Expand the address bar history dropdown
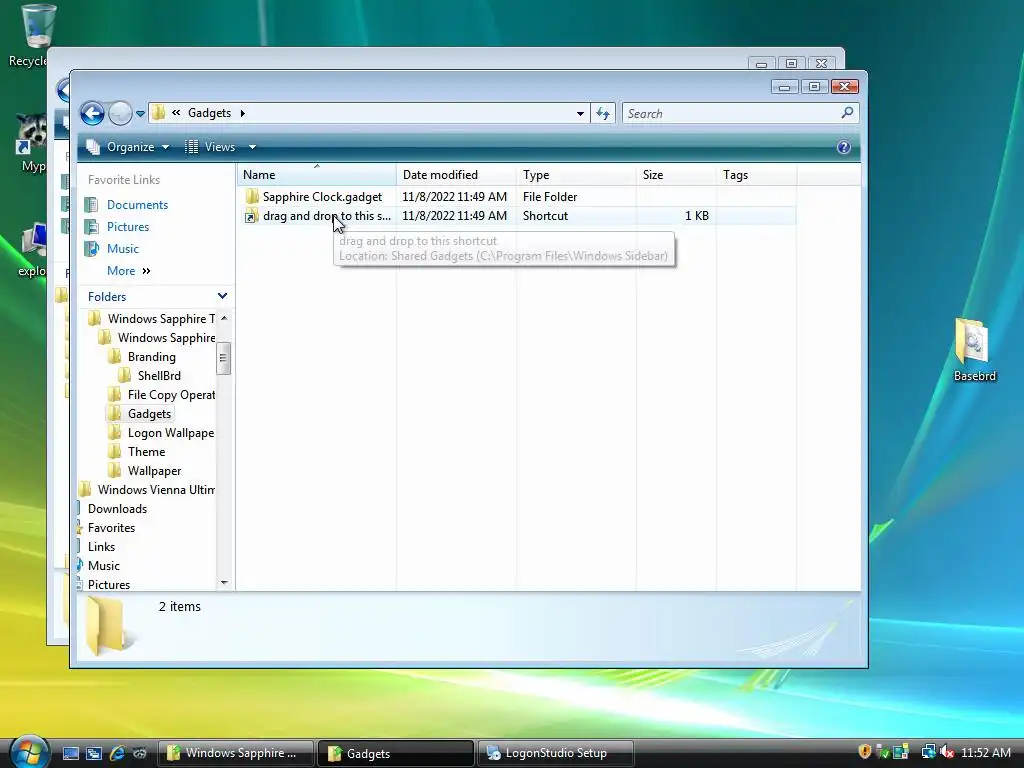Viewport: 1024px width, 768px height. coord(580,114)
